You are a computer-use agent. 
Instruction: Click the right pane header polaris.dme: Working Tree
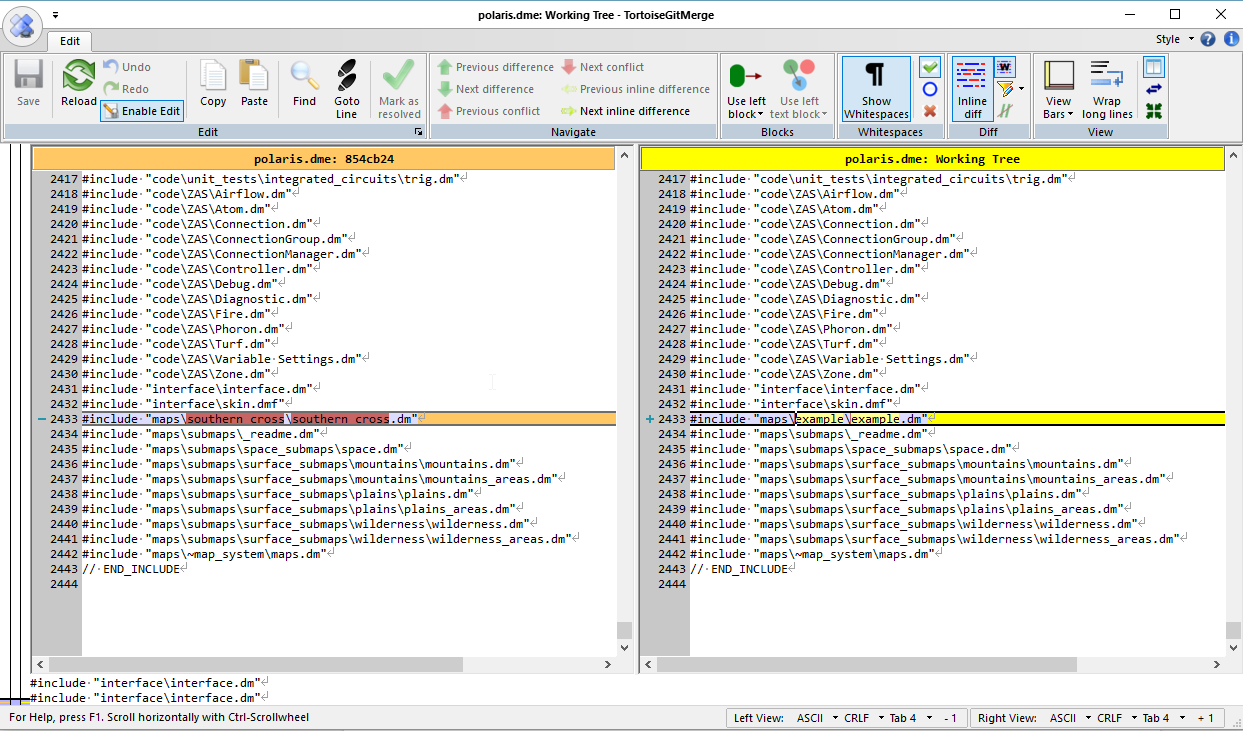point(932,159)
